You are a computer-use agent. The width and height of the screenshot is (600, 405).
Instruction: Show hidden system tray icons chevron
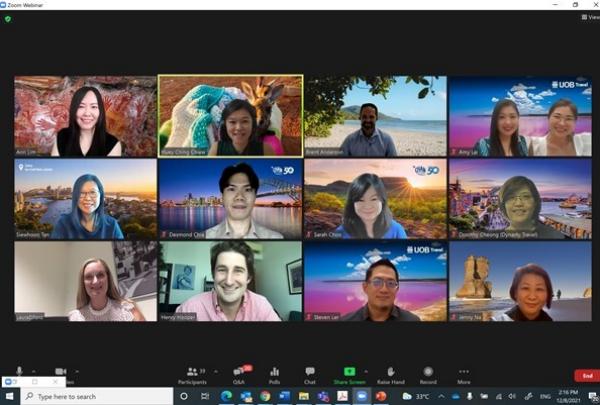(x=441, y=396)
